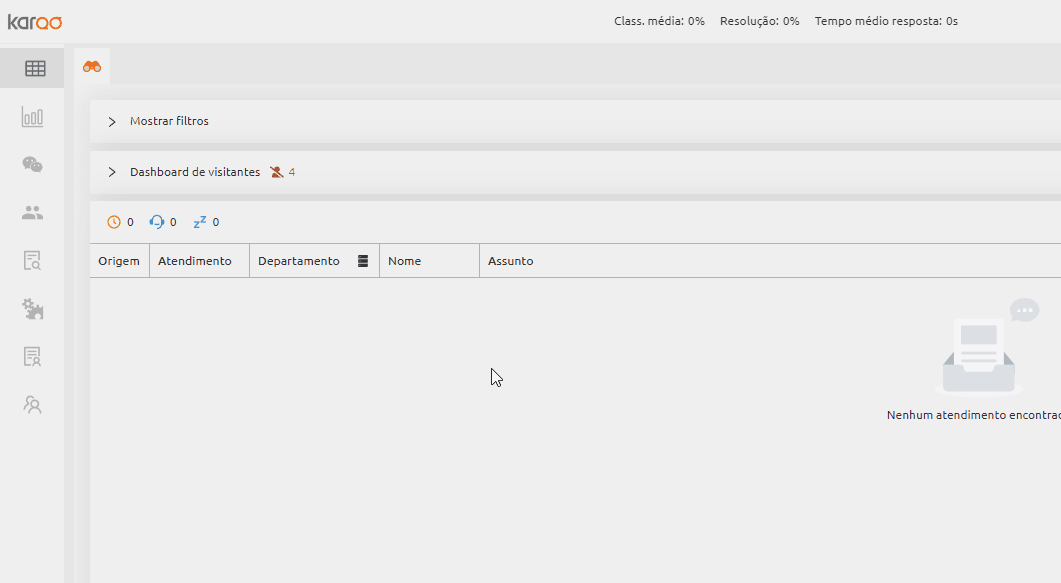1061x583 pixels.
Task: Open the Departamento column filter icon
Action: (x=363, y=261)
